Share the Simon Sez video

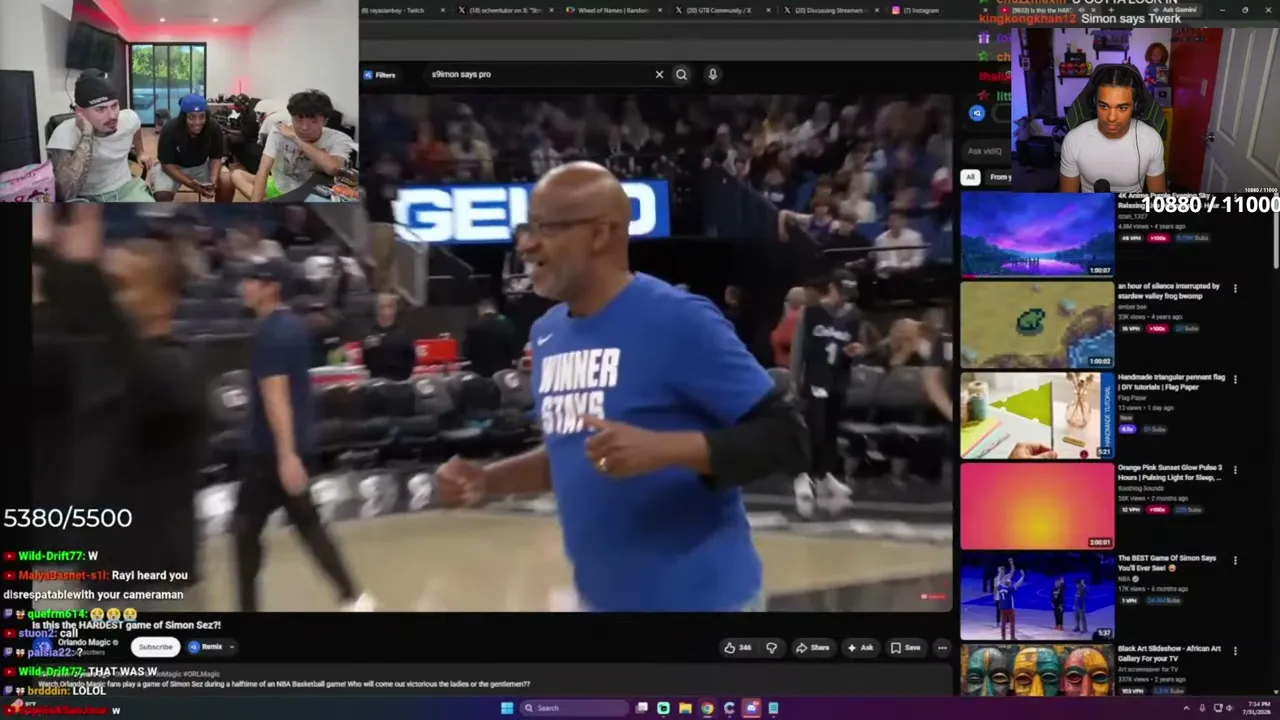(812, 648)
